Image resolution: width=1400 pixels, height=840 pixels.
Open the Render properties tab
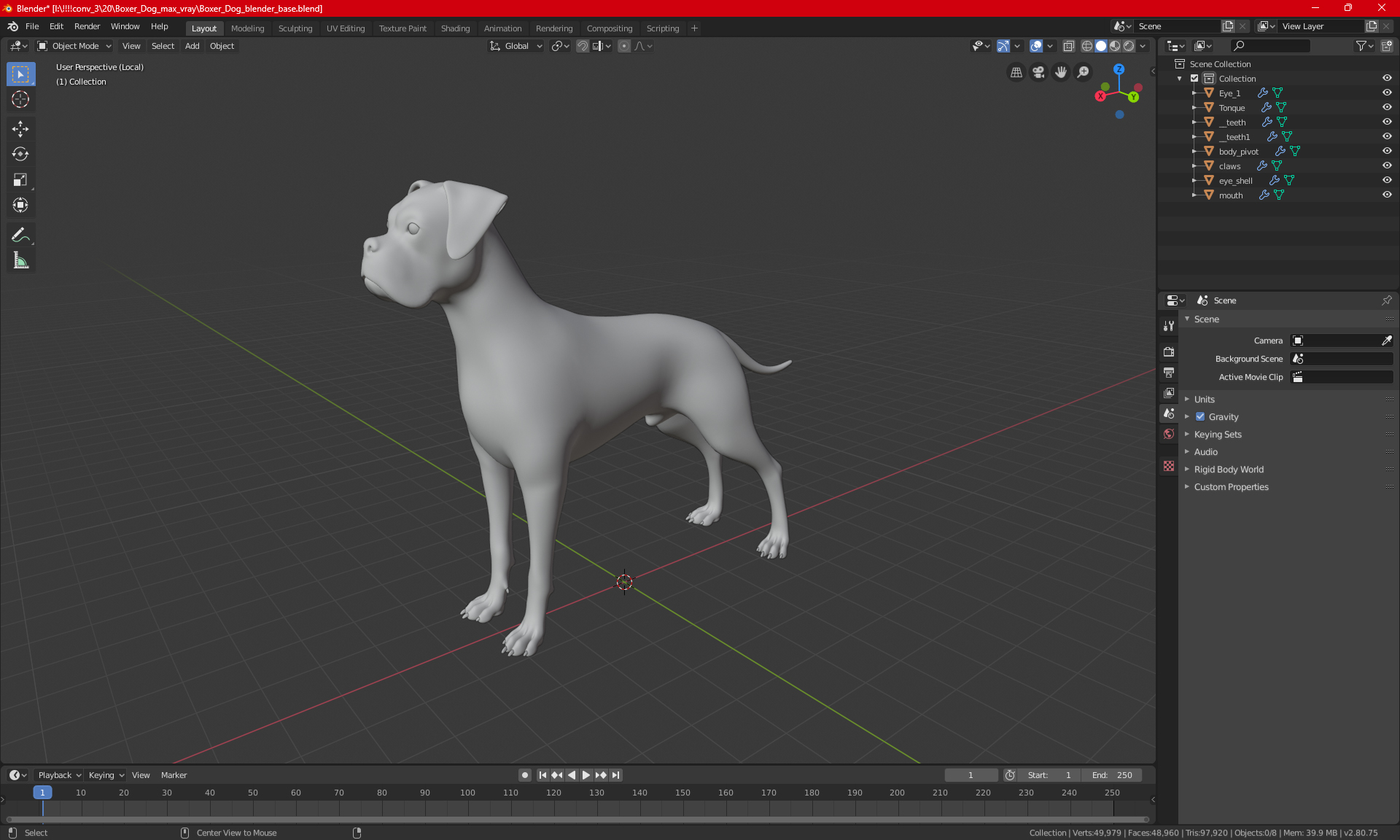(x=1169, y=352)
